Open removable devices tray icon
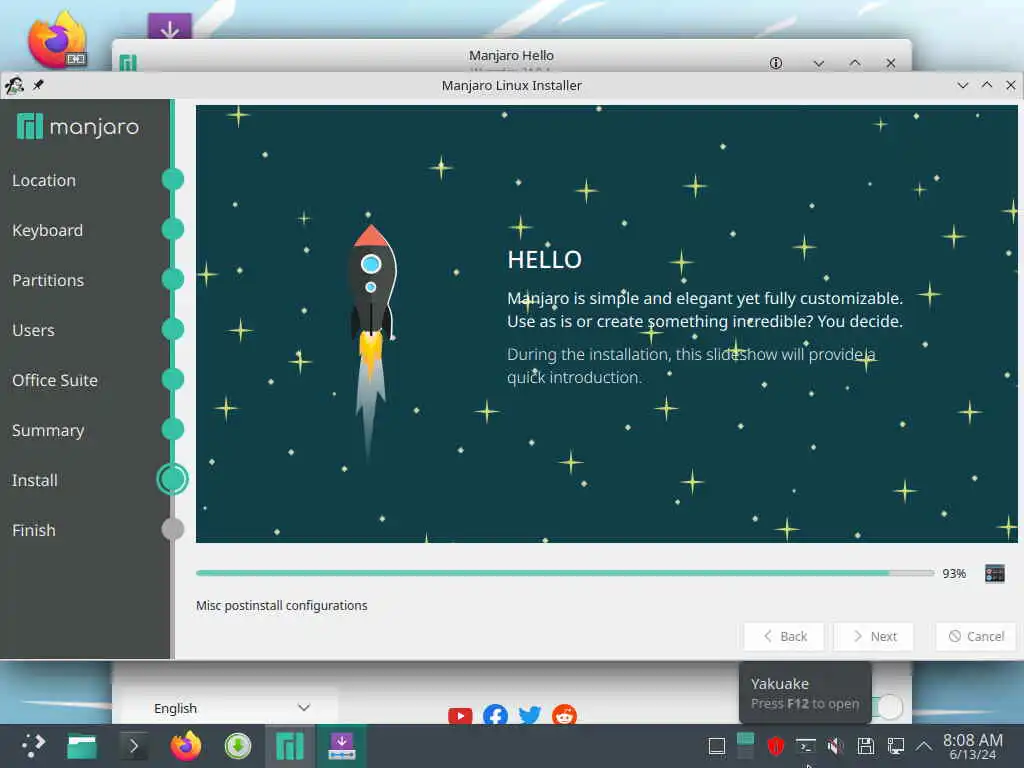Viewport: 1024px width, 768px height. tap(865, 746)
